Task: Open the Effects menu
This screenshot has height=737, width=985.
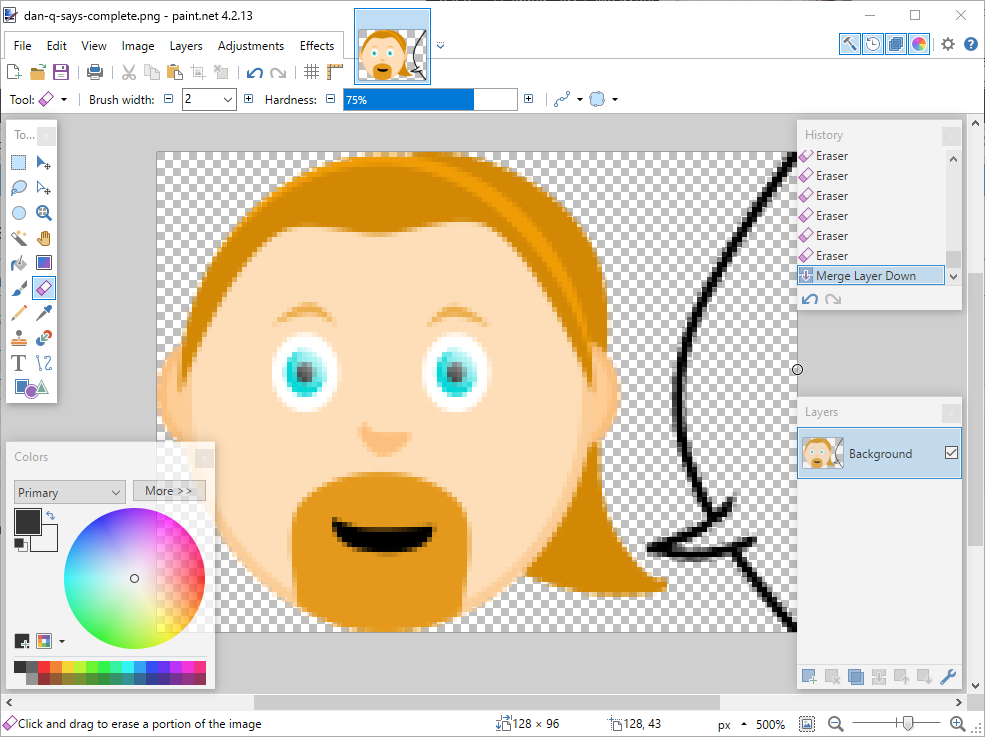Action: tap(317, 46)
